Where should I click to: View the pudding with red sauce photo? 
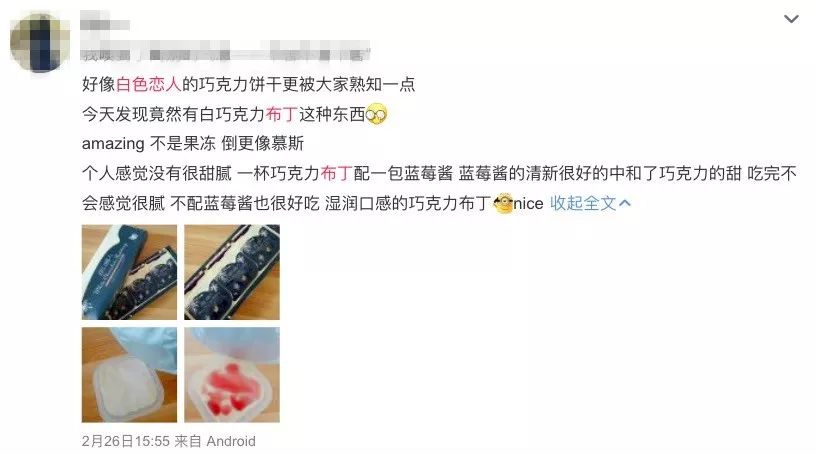point(232,374)
